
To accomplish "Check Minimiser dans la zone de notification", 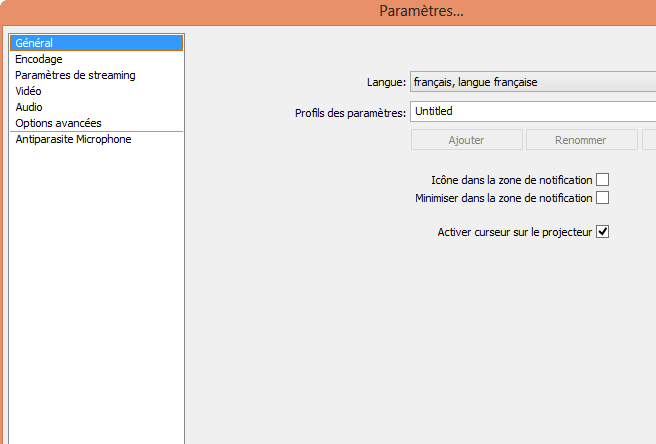I will (x=602, y=198).
